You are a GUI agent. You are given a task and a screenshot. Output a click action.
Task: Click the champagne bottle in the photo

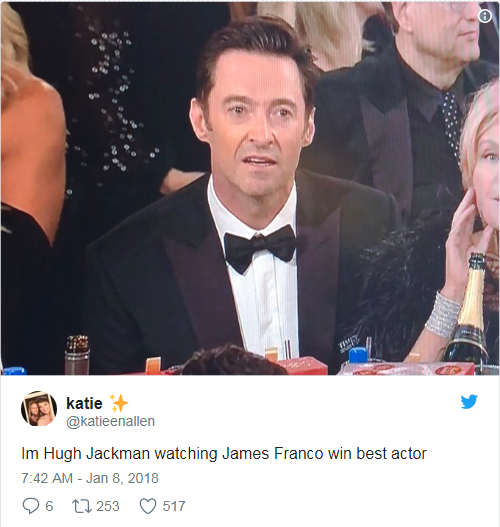469,309
